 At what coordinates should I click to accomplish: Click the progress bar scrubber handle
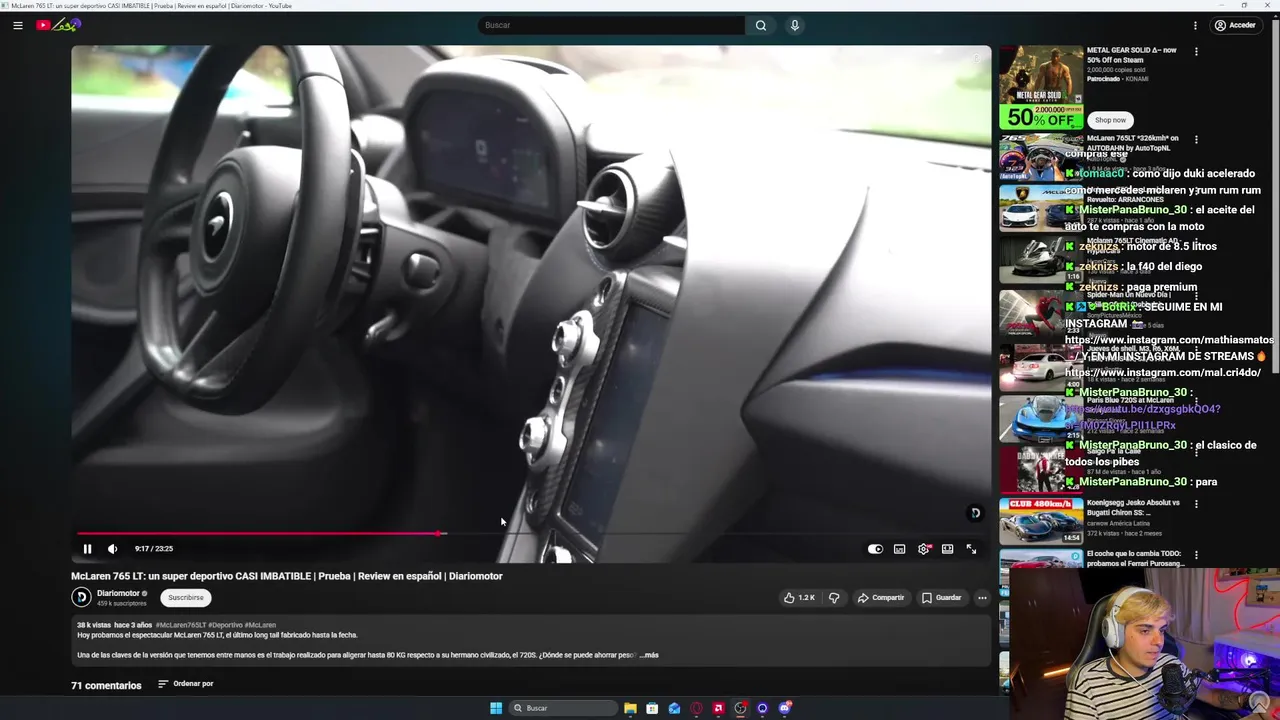[x=440, y=533]
